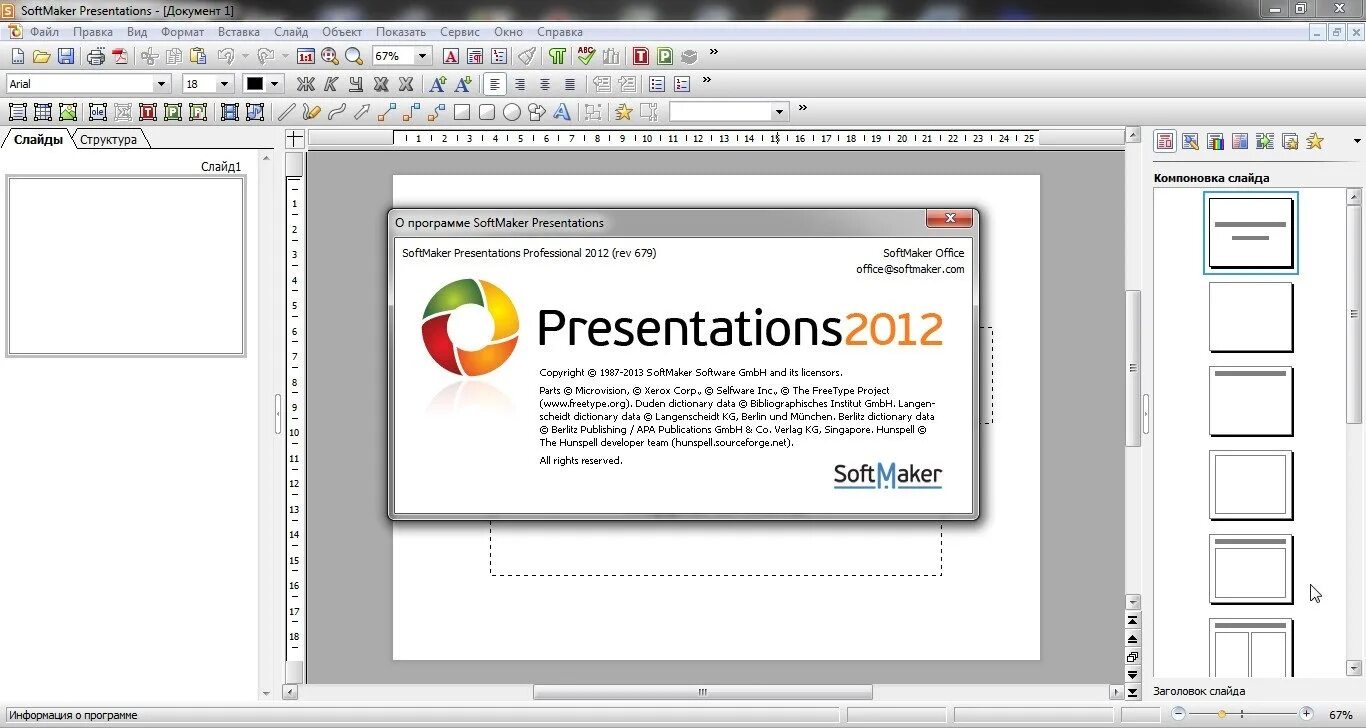
Task: Toggle bold Ж formatting
Action: point(306,84)
